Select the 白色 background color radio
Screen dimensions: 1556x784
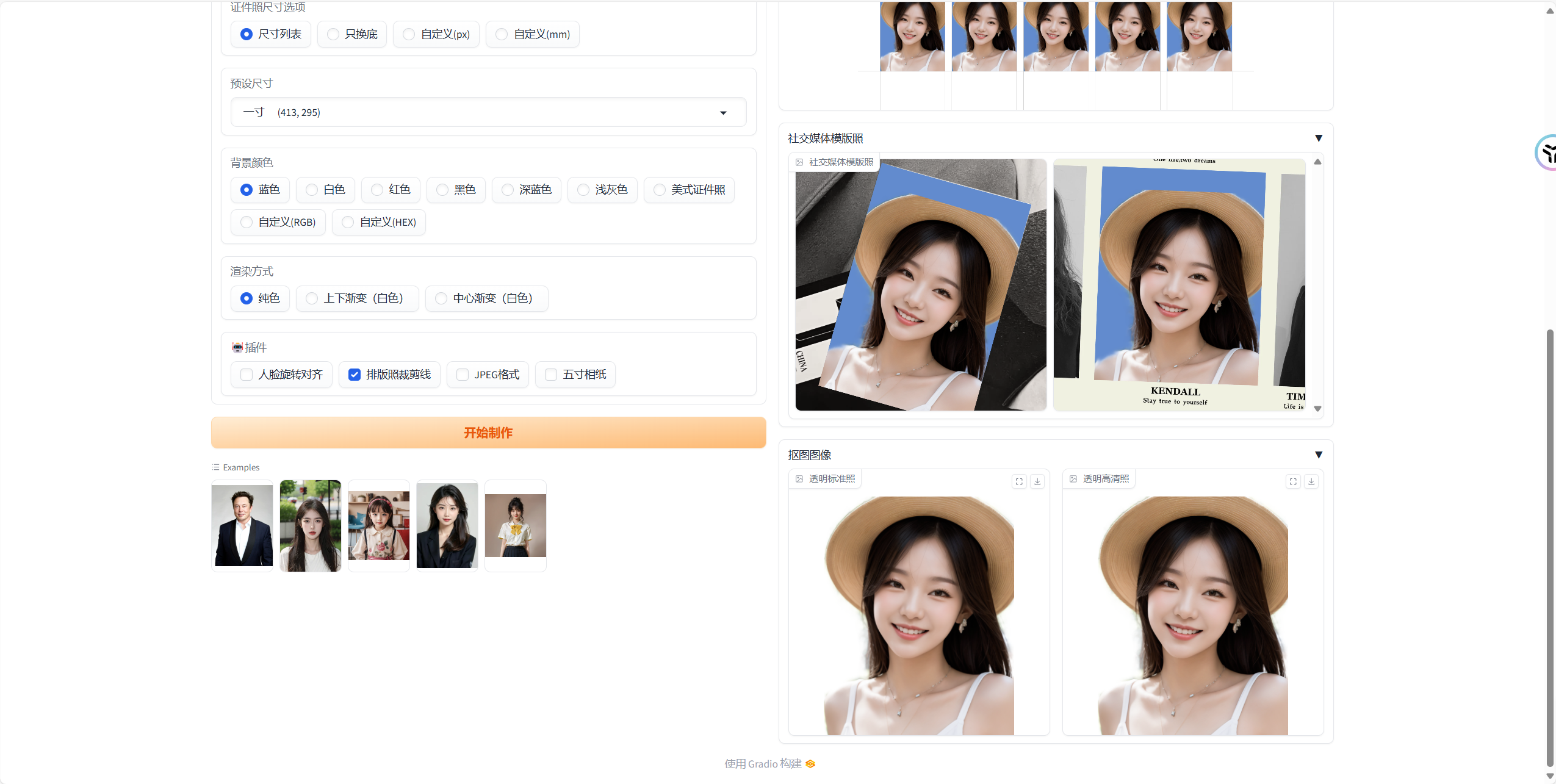(x=312, y=190)
